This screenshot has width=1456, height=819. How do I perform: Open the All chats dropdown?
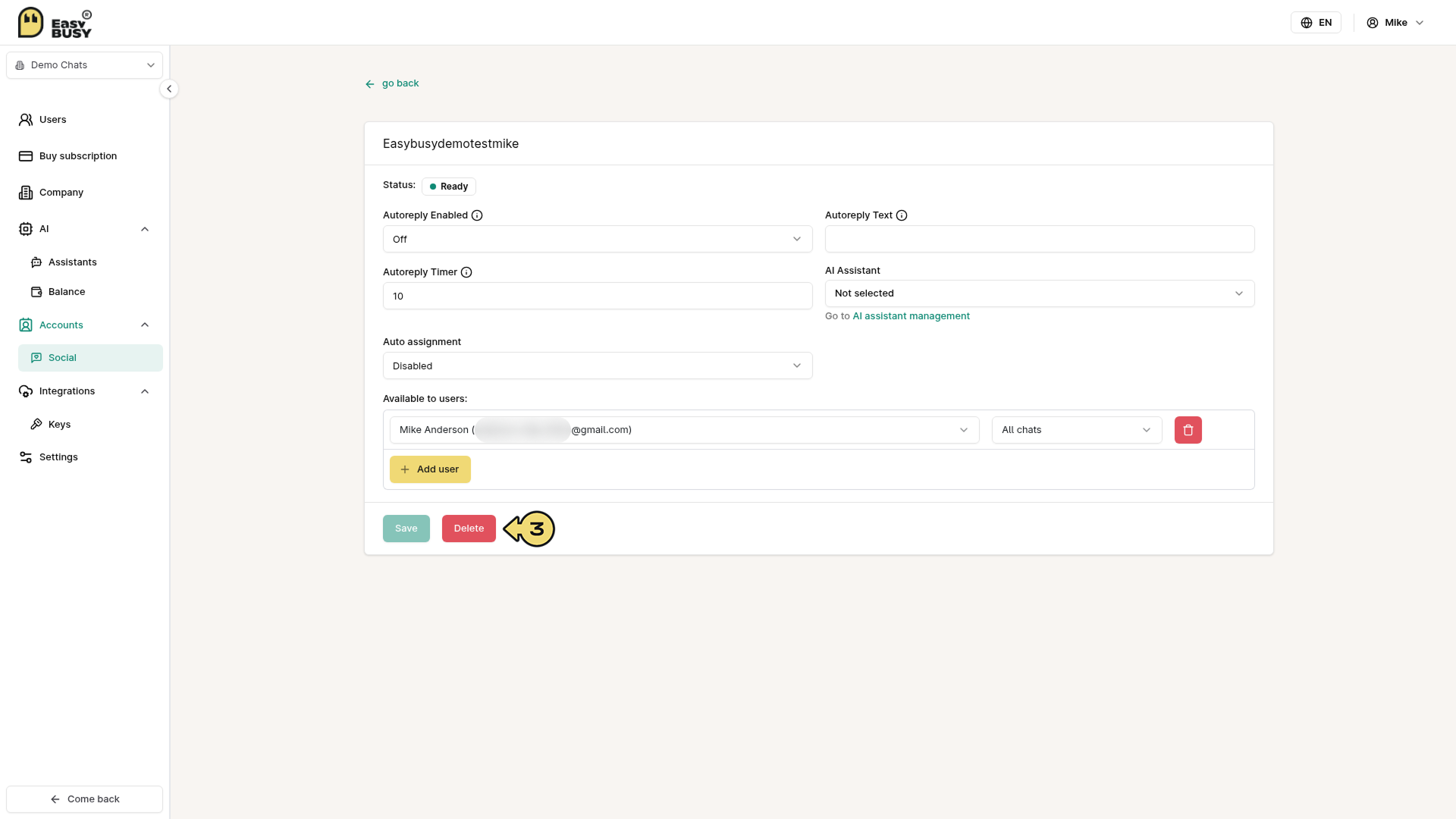tap(1077, 430)
